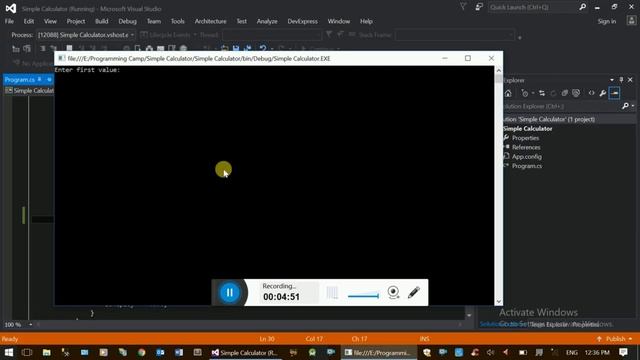Image resolution: width=640 pixels, height=360 pixels.
Task: Click the Task View taskbar icon
Action: click(x=27, y=352)
